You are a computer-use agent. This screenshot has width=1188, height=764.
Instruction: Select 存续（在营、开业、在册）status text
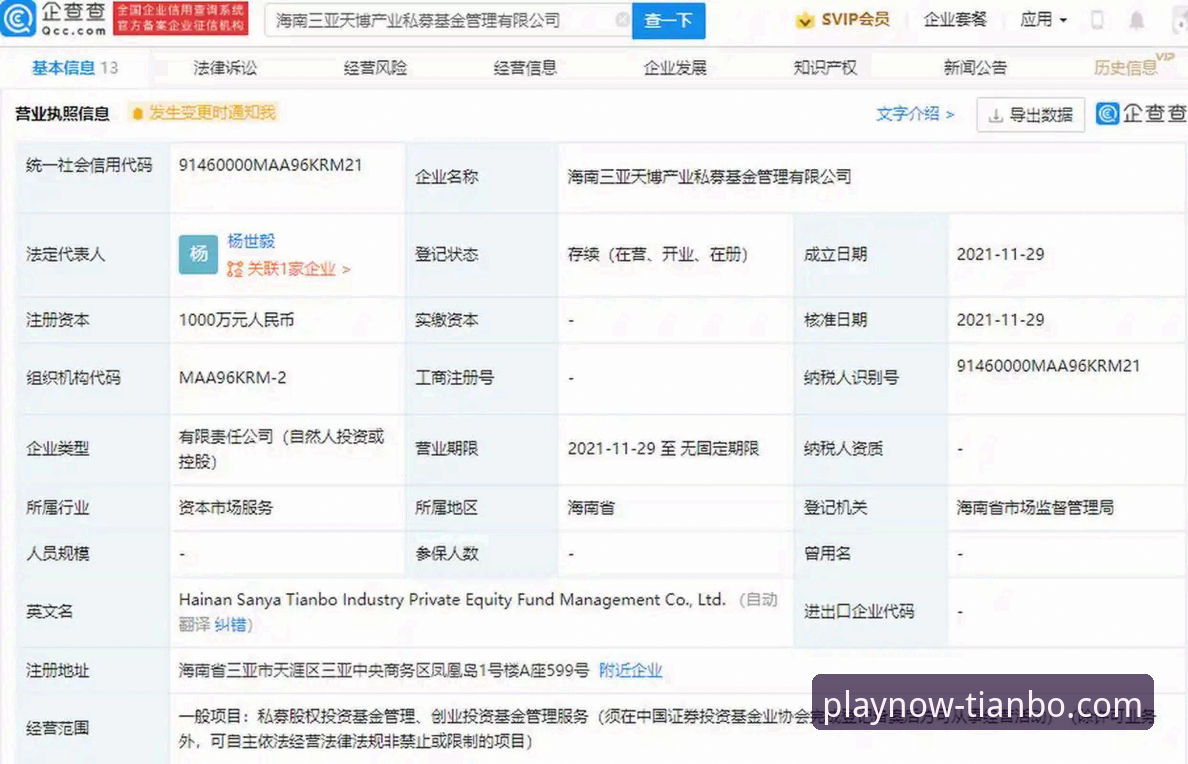(x=658, y=254)
